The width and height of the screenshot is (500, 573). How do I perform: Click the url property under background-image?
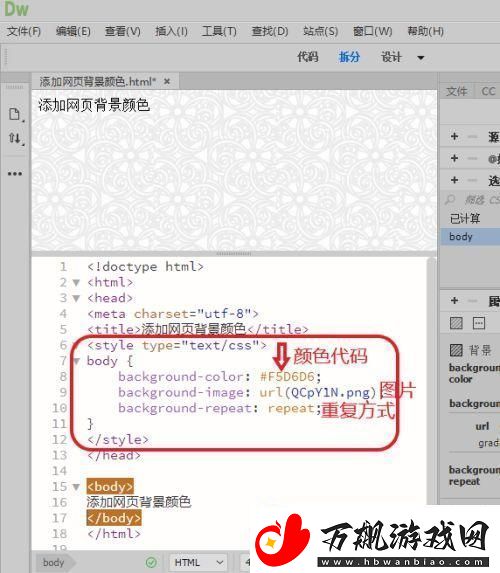click(x=482, y=426)
